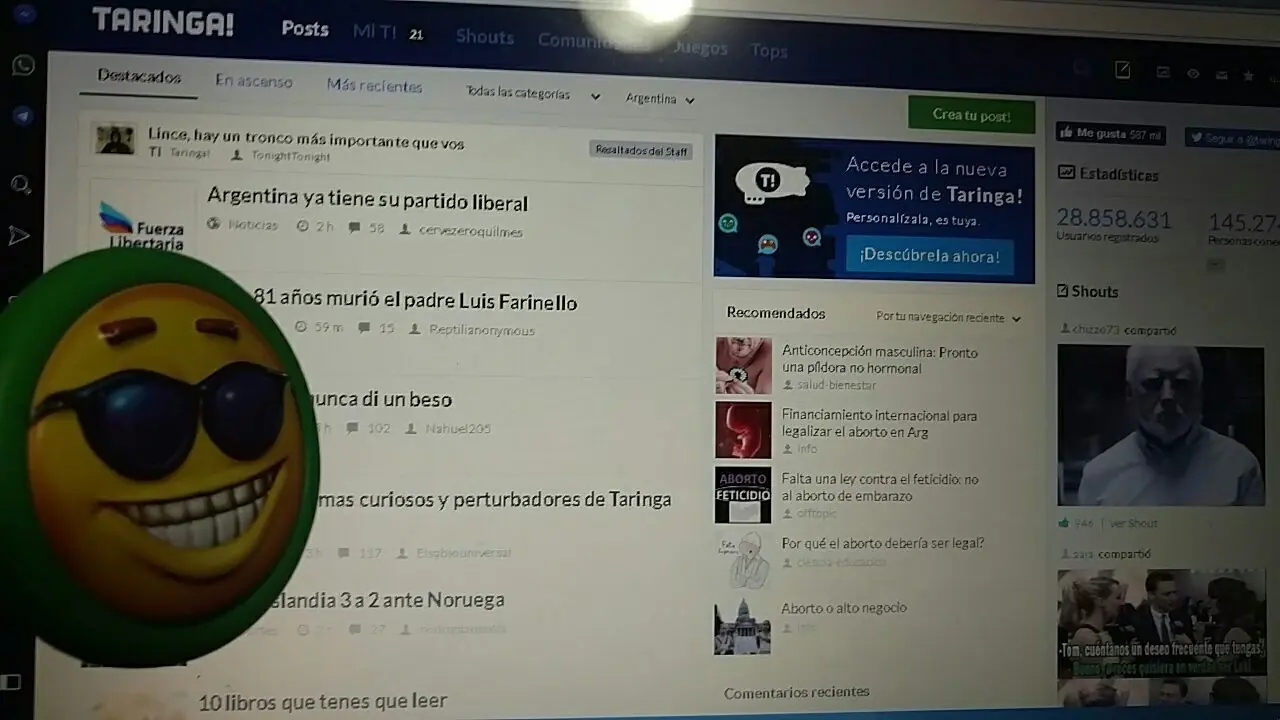This screenshot has height=720, width=1280.
Task: Click the ver Shout link
Action: coord(1133,523)
